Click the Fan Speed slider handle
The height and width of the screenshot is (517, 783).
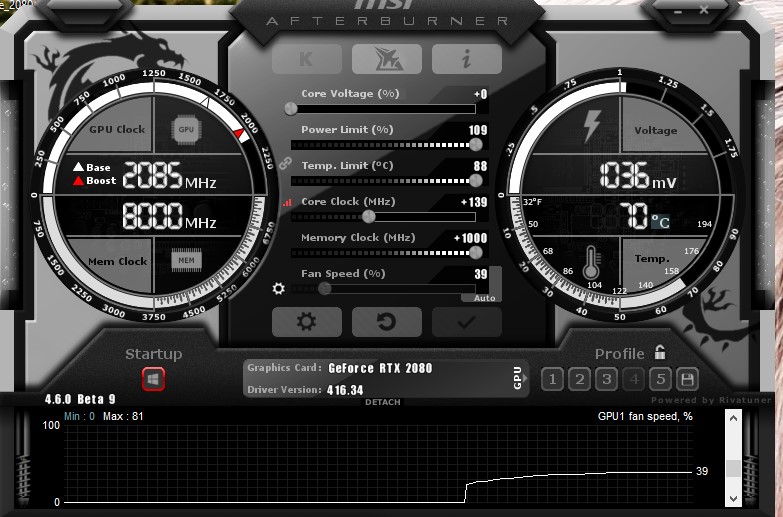click(x=325, y=288)
